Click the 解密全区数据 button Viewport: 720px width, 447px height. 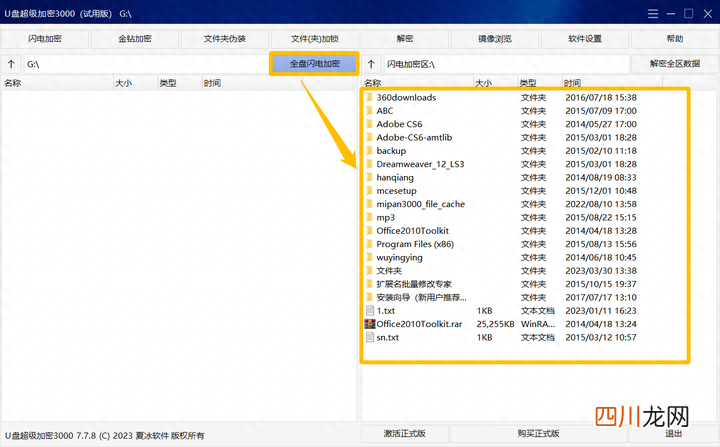click(675, 64)
